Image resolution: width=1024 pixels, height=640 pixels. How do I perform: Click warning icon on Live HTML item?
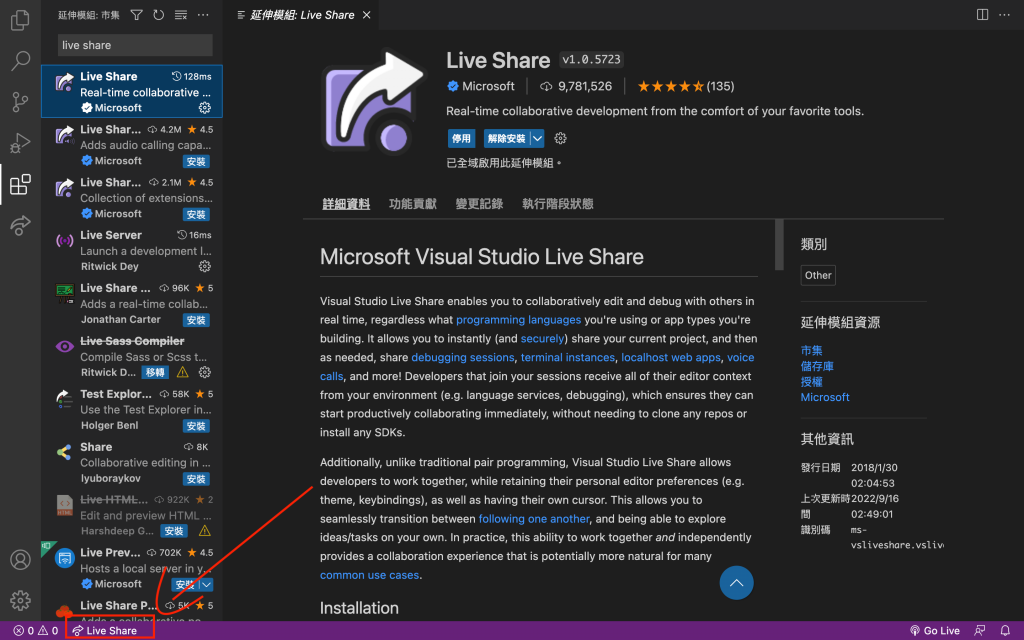point(204,531)
